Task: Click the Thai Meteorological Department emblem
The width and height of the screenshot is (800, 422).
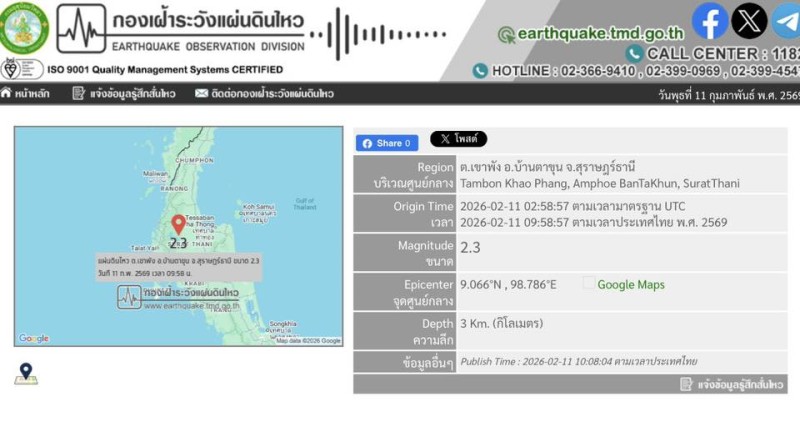Action: coord(22,28)
